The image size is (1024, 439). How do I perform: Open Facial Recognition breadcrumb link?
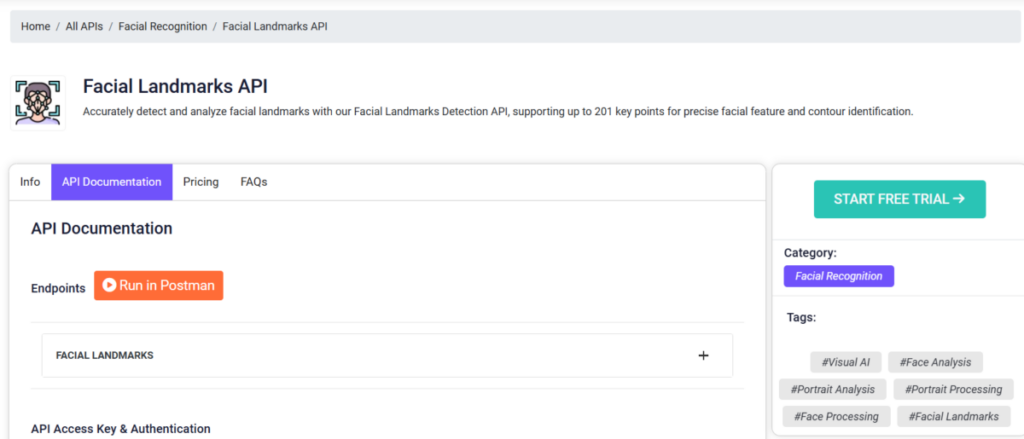pos(163,27)
